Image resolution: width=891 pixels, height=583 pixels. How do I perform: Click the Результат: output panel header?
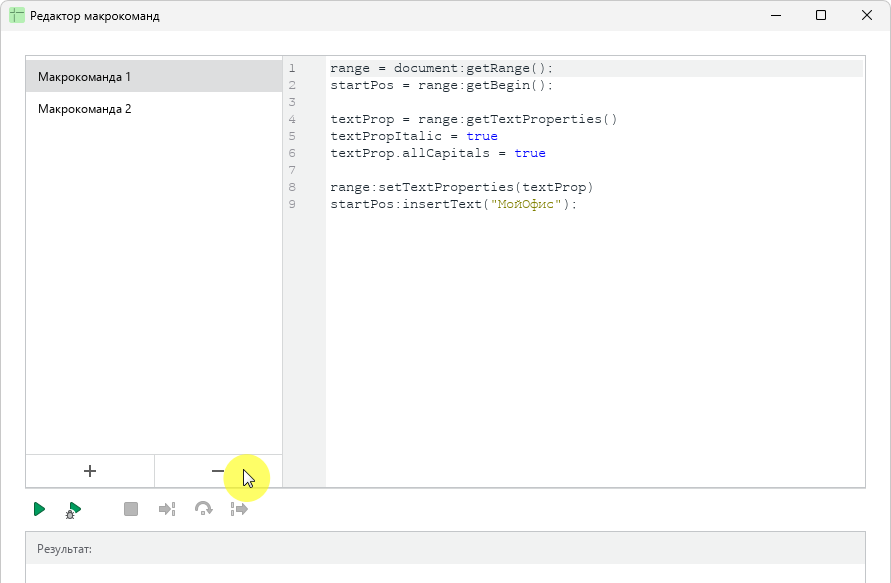pos(446,548)
